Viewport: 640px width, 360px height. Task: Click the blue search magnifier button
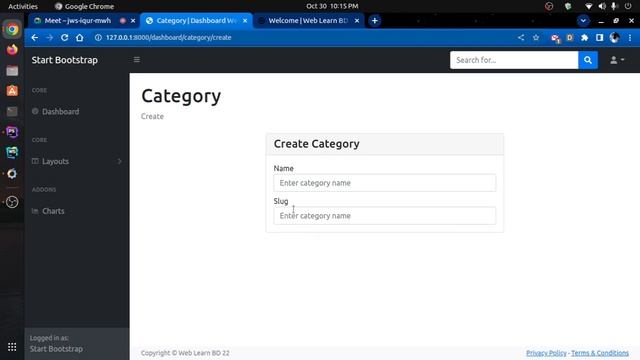[588, 60]
